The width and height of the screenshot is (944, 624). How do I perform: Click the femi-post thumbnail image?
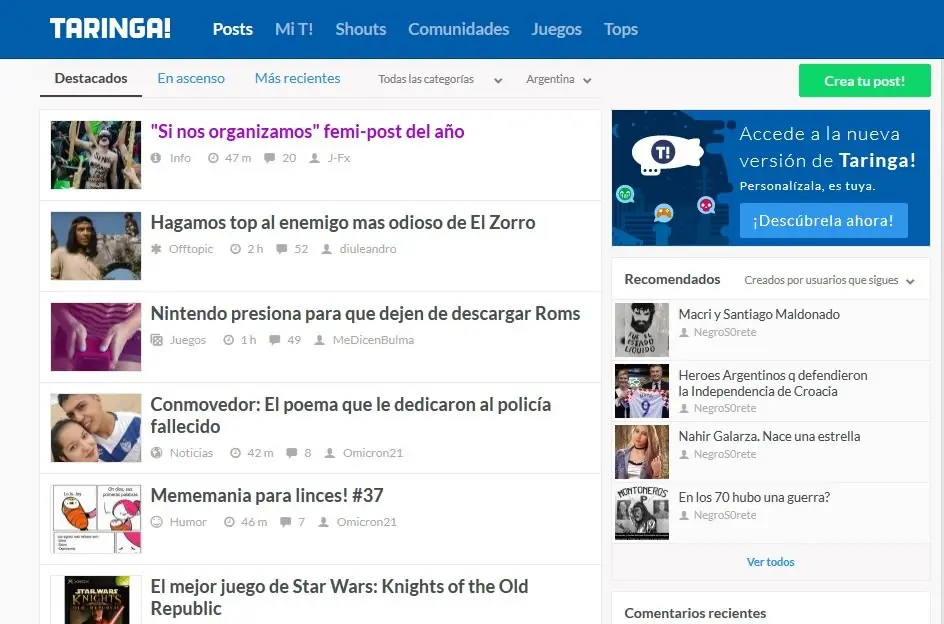coord(96,155)
